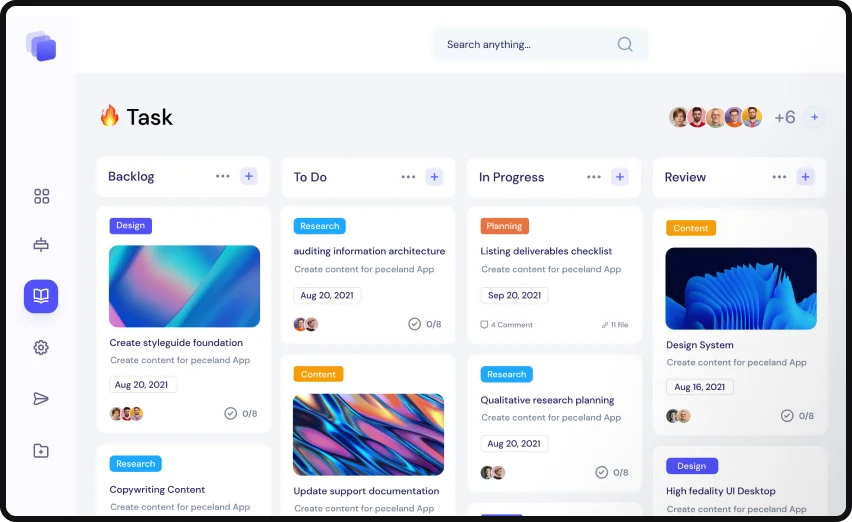Toggle checkmark on Create styleguide foundation card
Viewport: 852px width, 522px height.
pyautogui.click(x=230, y=413)
